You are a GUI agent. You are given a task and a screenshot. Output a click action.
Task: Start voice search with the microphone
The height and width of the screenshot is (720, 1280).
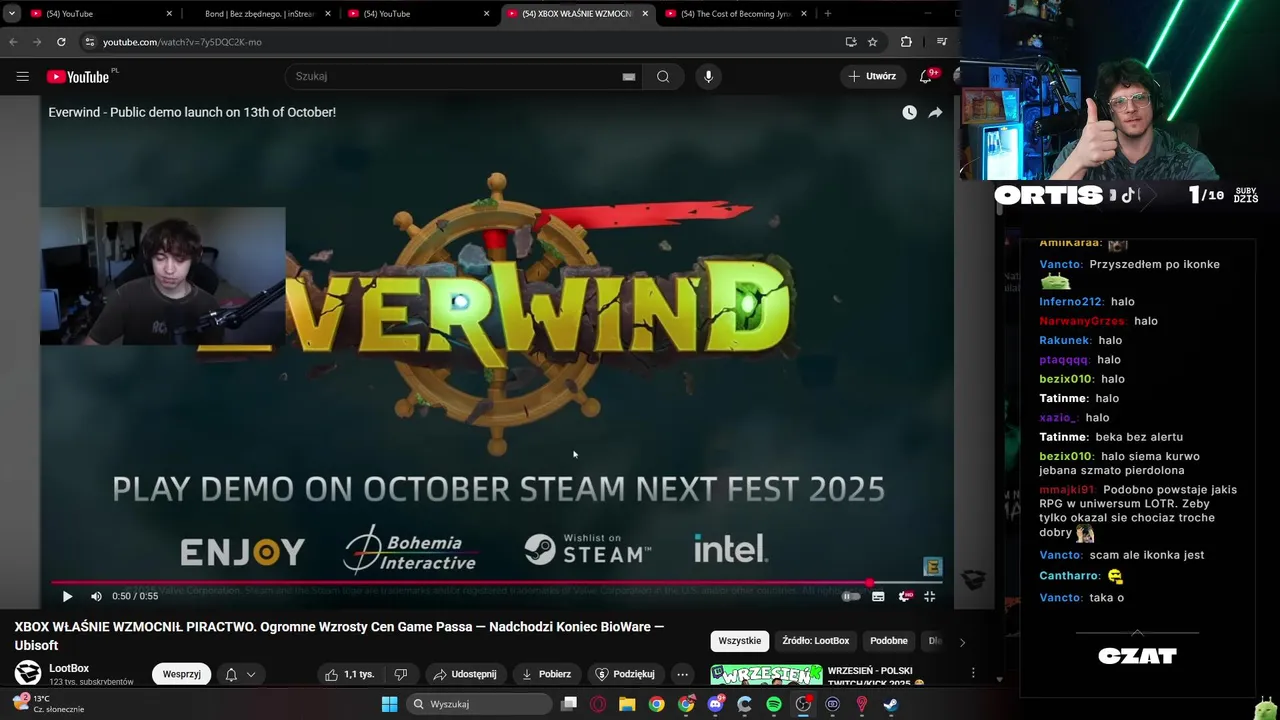(708, 77)
